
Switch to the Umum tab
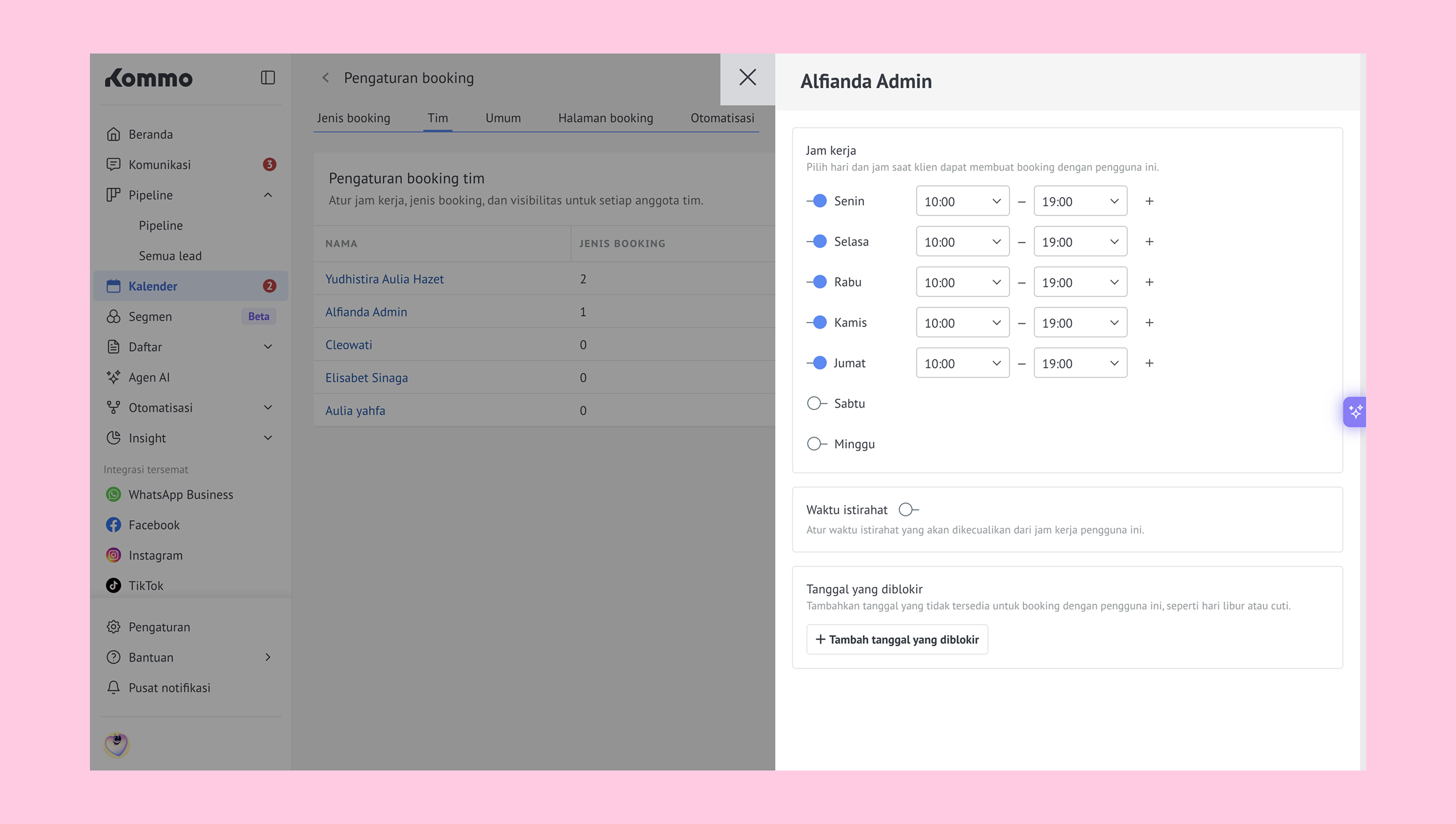point(503,118)
